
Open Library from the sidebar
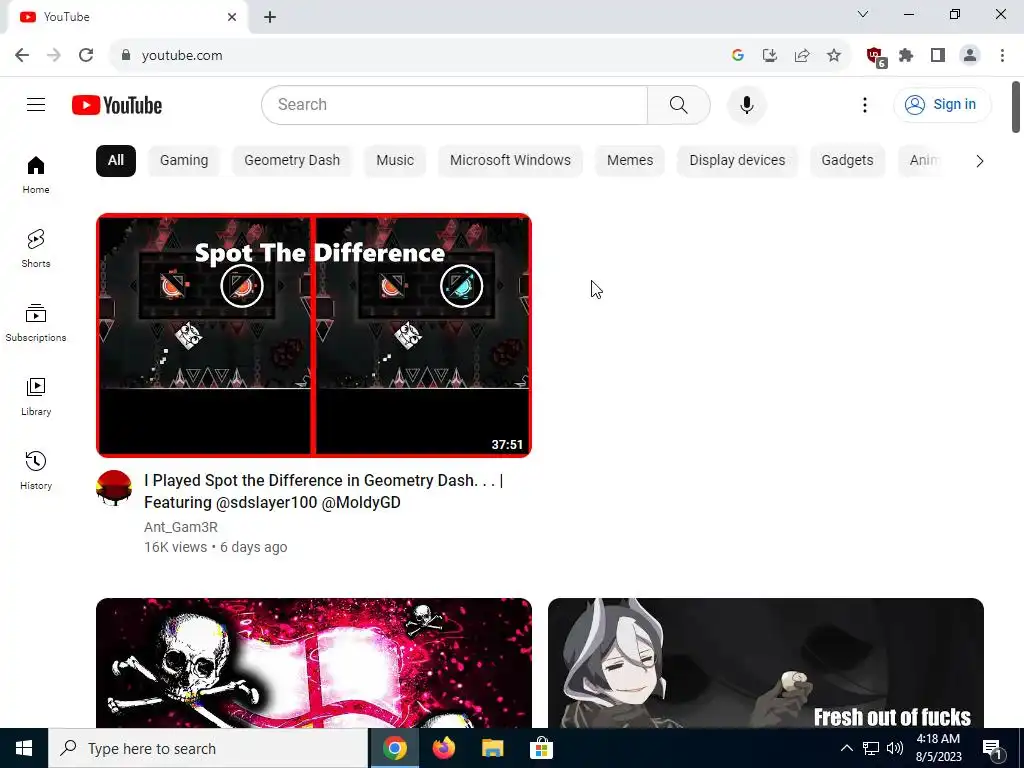[36, 396]
